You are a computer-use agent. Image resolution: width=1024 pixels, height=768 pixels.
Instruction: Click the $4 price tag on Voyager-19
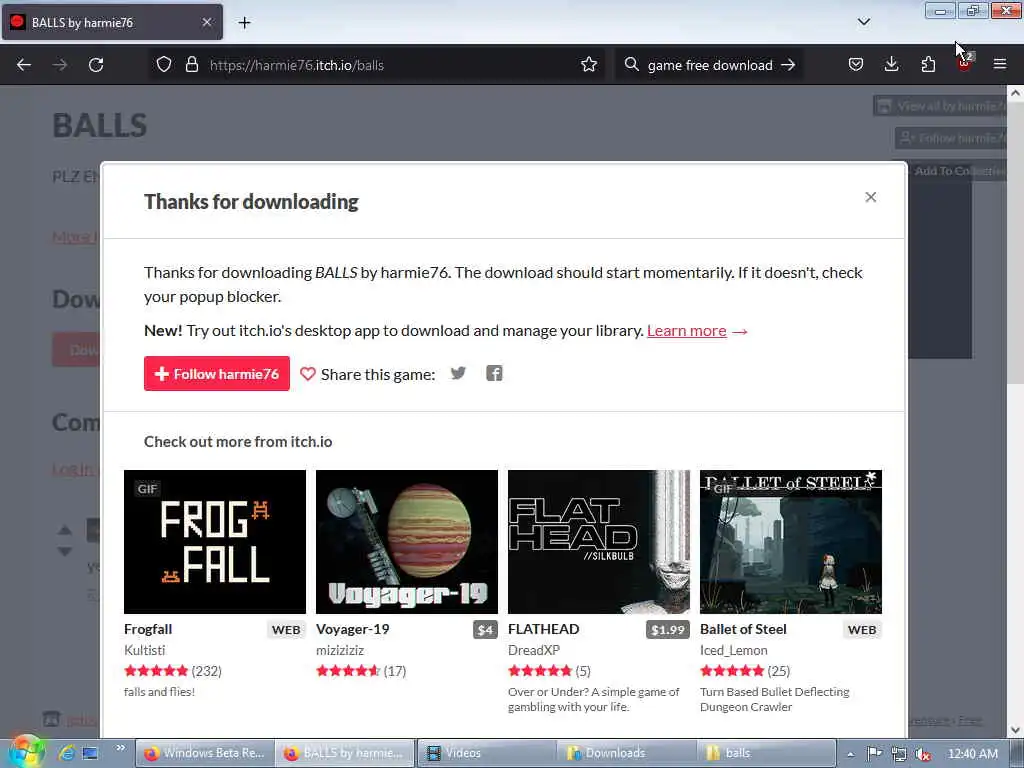click(x=485, y=630)
